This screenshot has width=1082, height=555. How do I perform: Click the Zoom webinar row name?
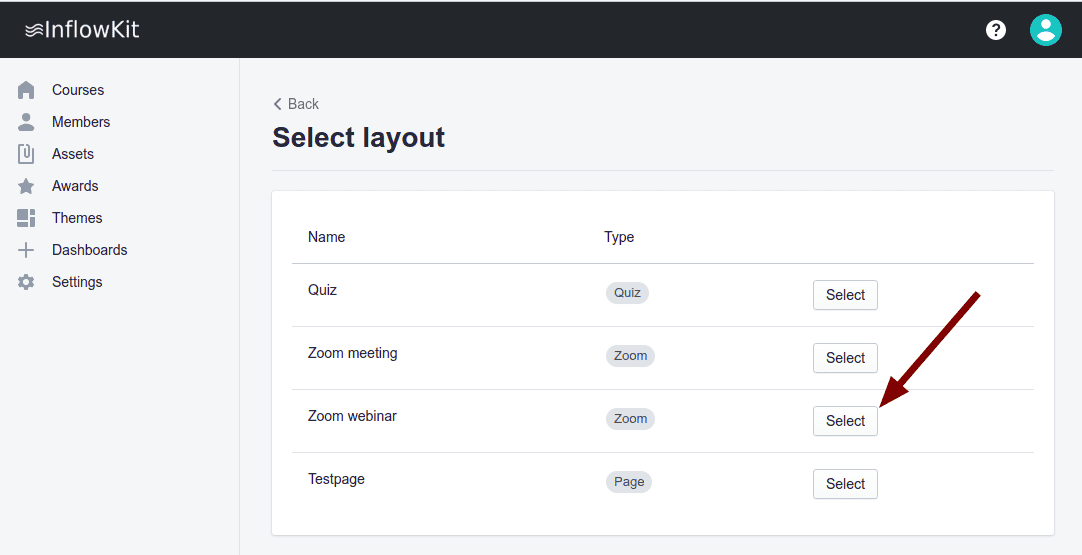click(352, 416)
